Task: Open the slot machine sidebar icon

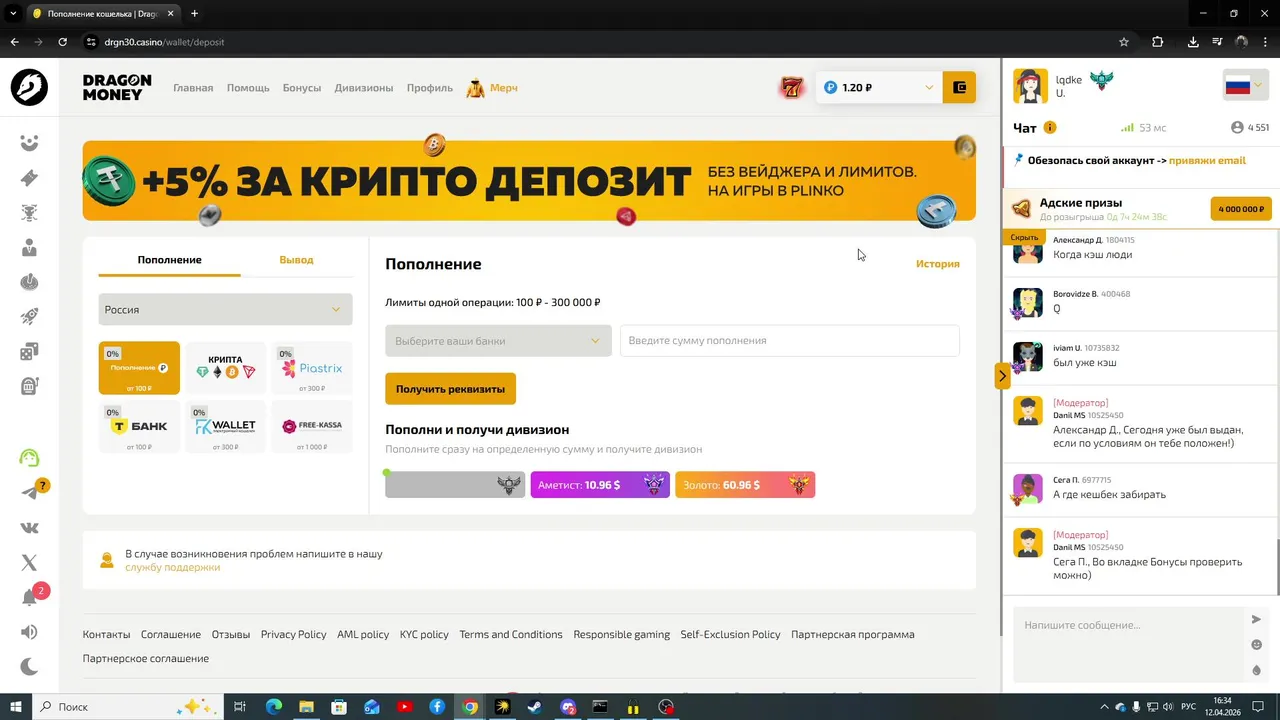Action: (29, 386)
